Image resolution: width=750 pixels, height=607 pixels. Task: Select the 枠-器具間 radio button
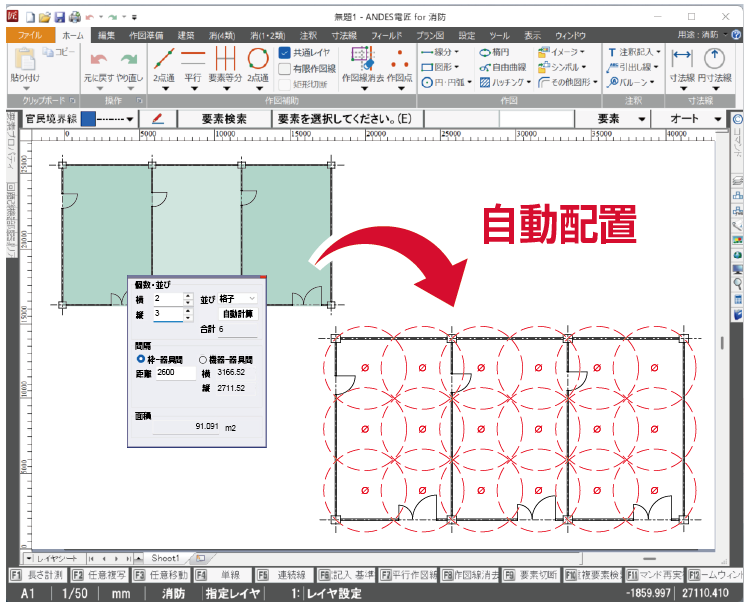[141, 359]
